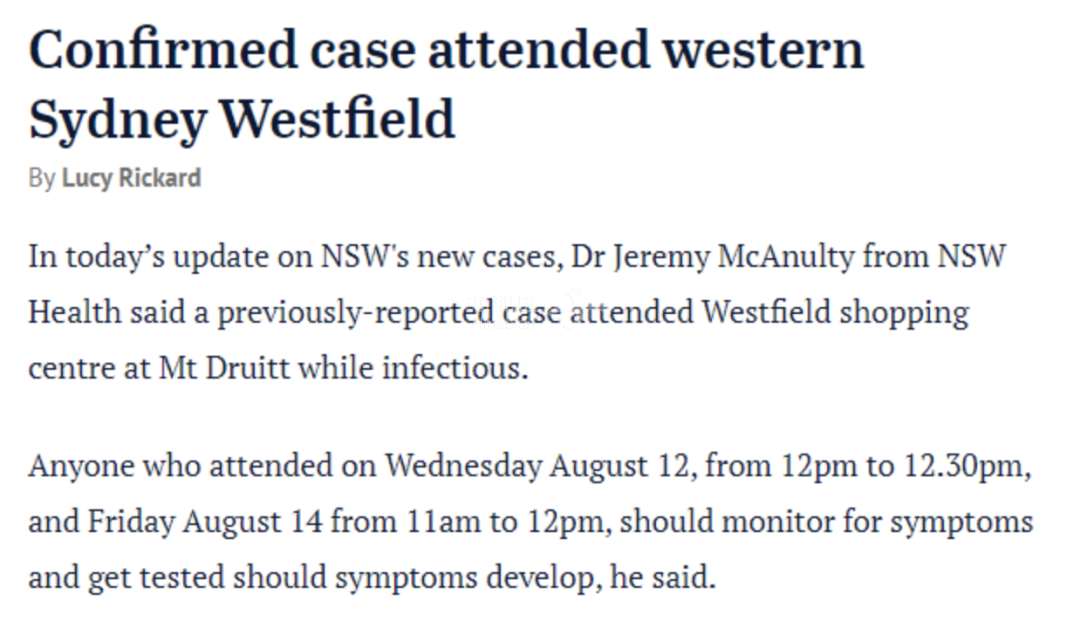Click the words 'and get tested'
The image size is (1080, 621).
pyautogui.click(x=127, y=577)
